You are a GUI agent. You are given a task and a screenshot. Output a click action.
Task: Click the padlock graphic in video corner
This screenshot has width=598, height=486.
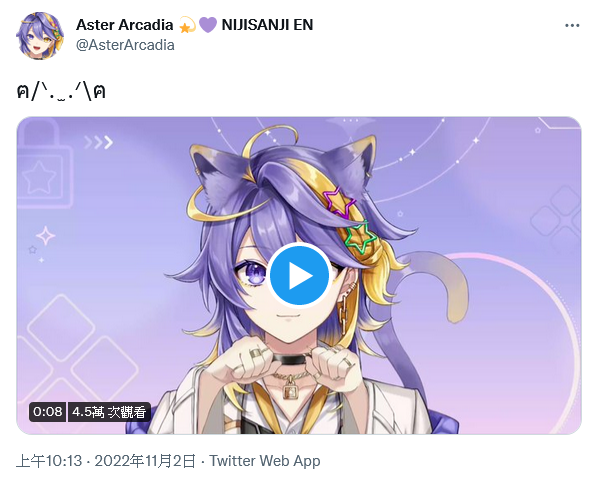point(45,165)
